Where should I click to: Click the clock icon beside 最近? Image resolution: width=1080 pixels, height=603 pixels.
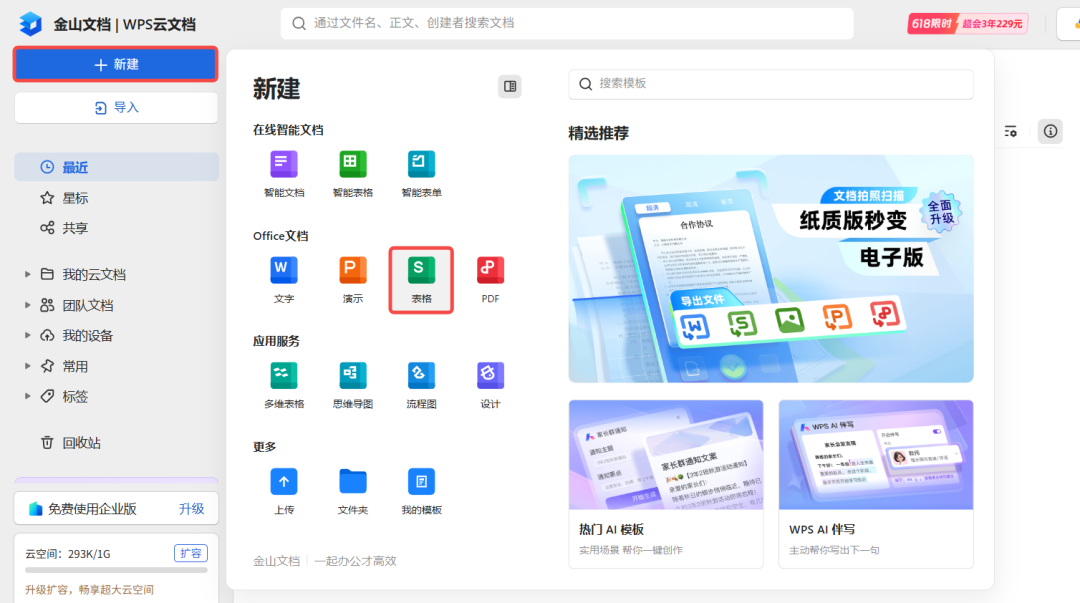pos(47,167)
